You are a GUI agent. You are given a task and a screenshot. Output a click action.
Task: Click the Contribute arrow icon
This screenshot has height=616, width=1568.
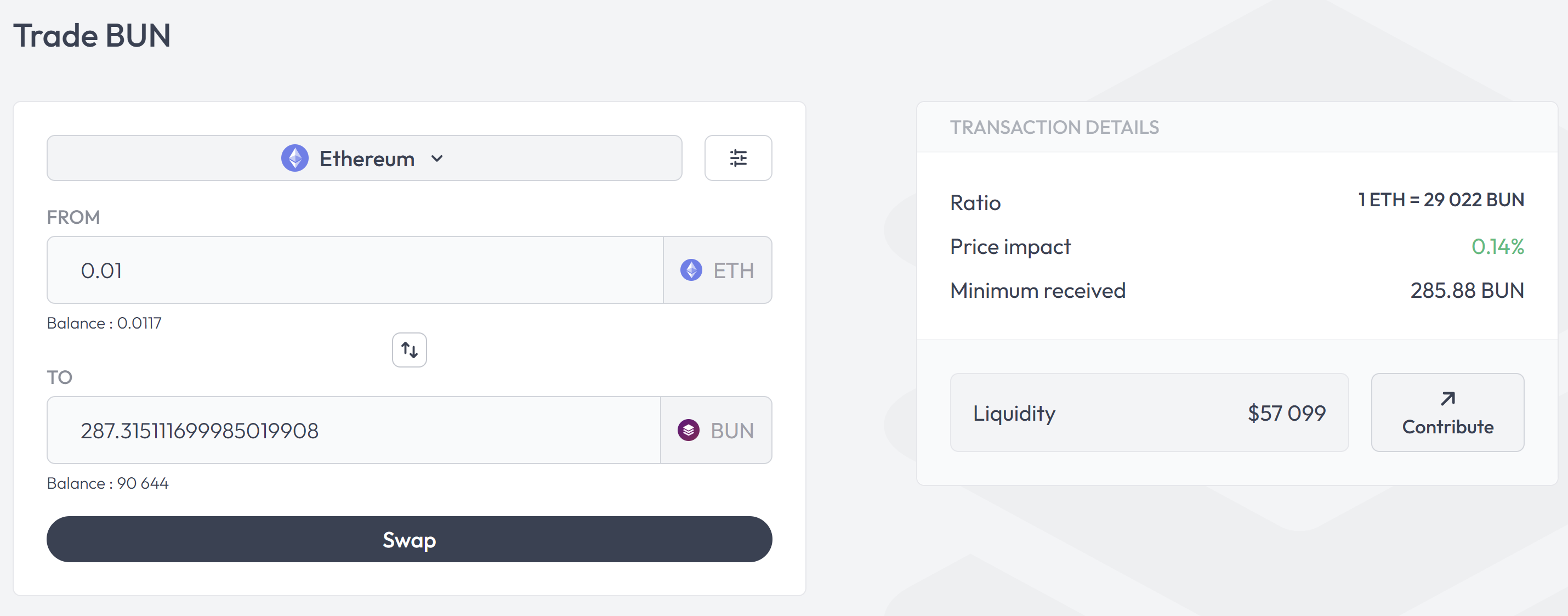point(1447,399)
